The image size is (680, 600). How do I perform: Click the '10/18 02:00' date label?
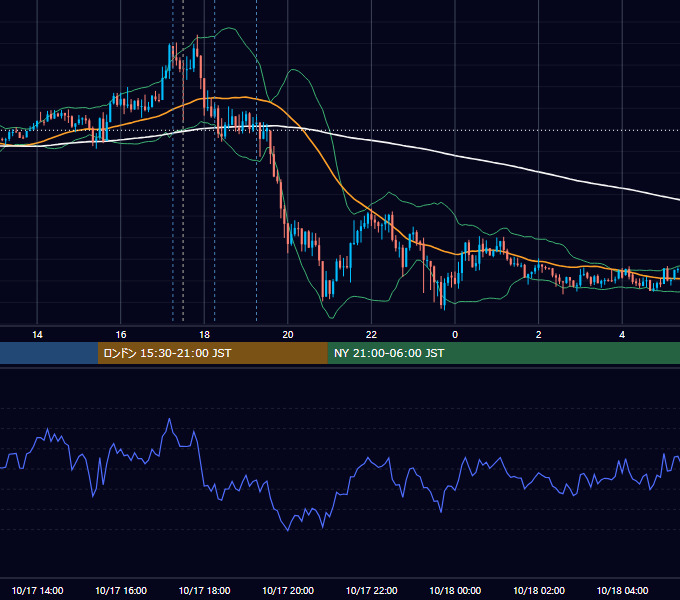tap(539, 590)
